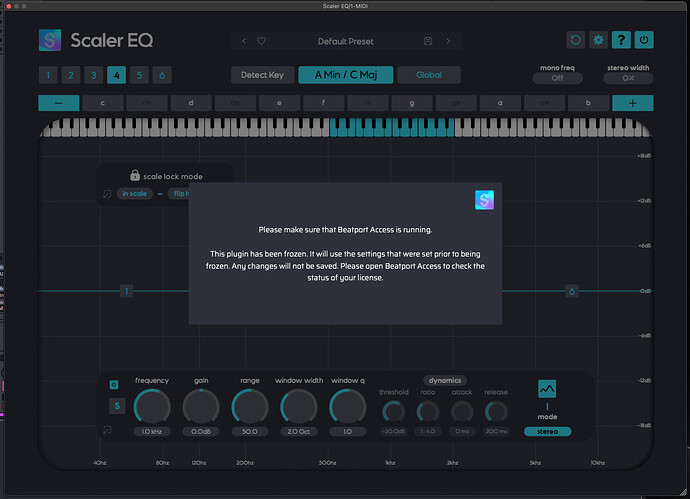The width and height of the screenshot is (690, 499).
Task: Toggle the band enable square icon
Action: tap(114, 385)
